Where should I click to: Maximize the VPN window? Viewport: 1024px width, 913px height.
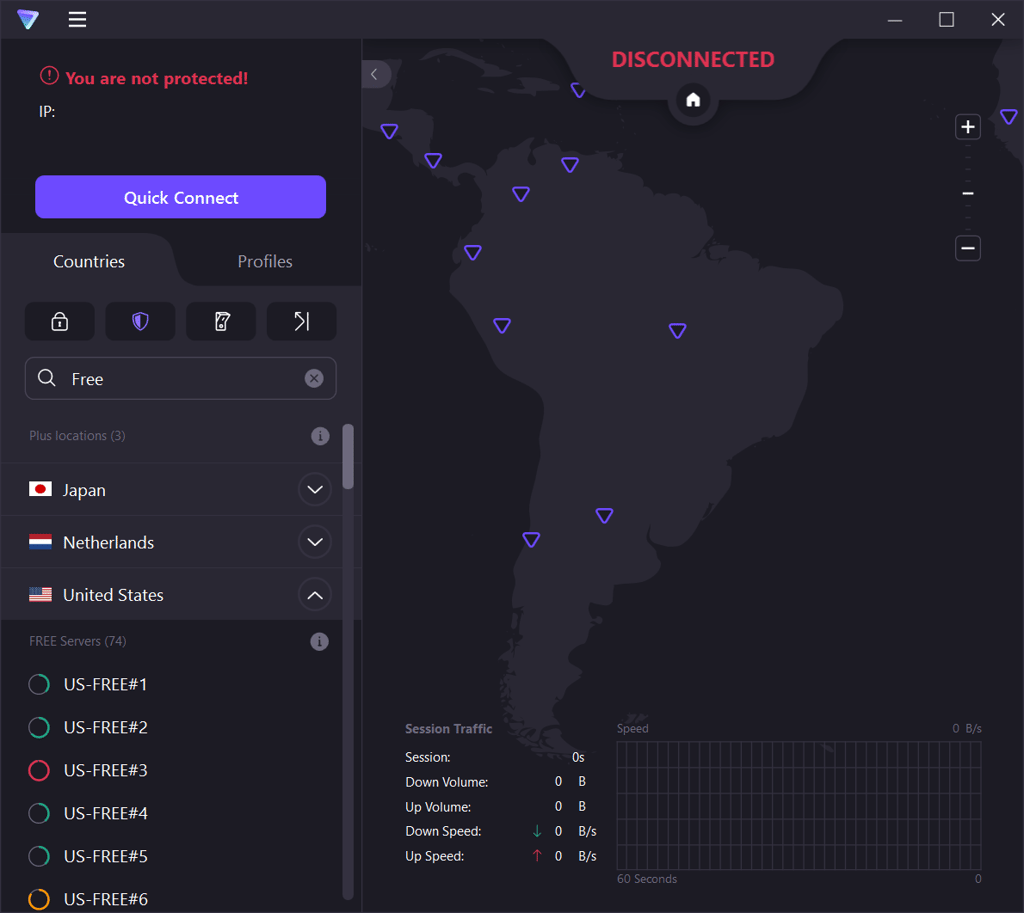coord(946,20)
